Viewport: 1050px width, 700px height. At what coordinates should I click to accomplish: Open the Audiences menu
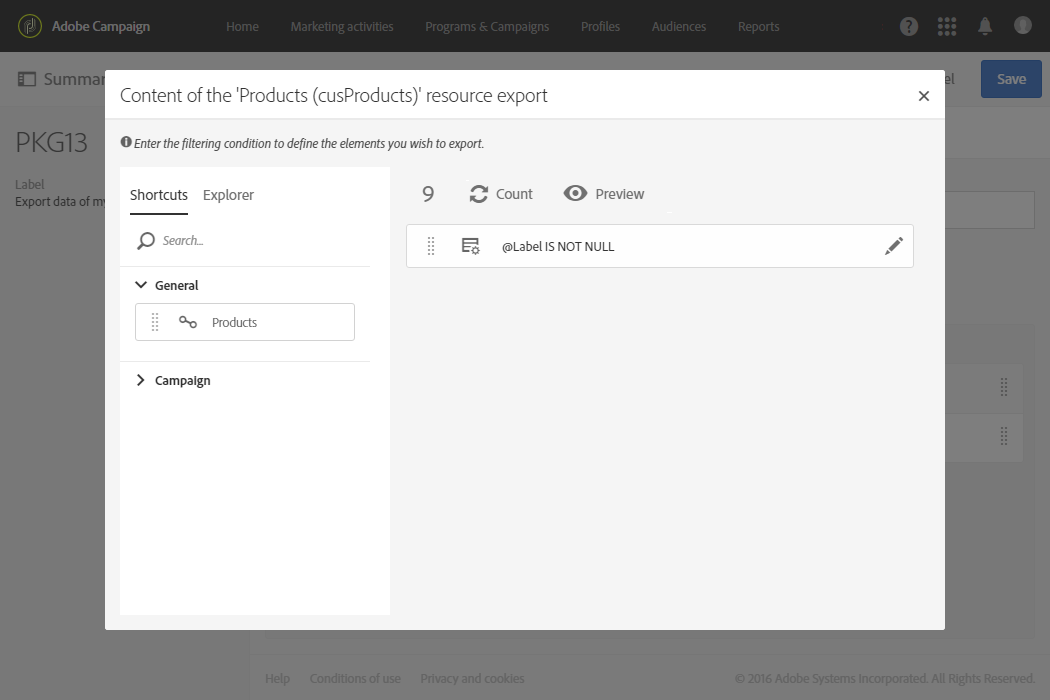click(x=678, y=27)
